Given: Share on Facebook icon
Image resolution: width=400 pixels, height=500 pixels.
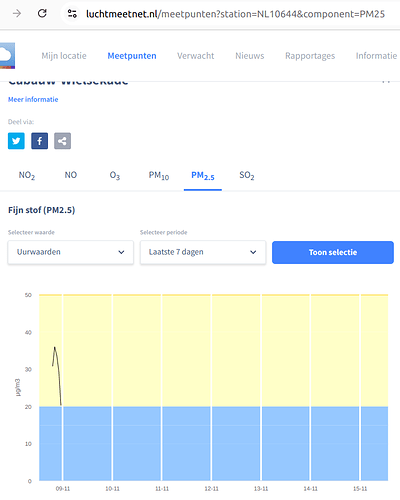Looking at the screenshot, I should 40,141.
